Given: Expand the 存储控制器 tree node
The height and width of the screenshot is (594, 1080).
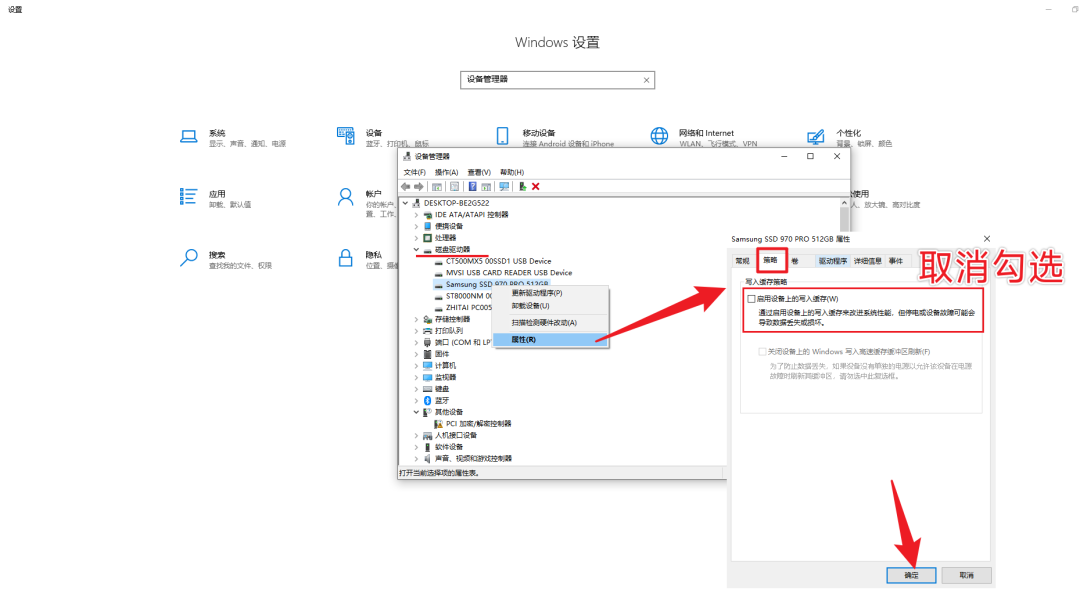Looking at the screenshot, I should pyautogui.click(x=416, y=319).
